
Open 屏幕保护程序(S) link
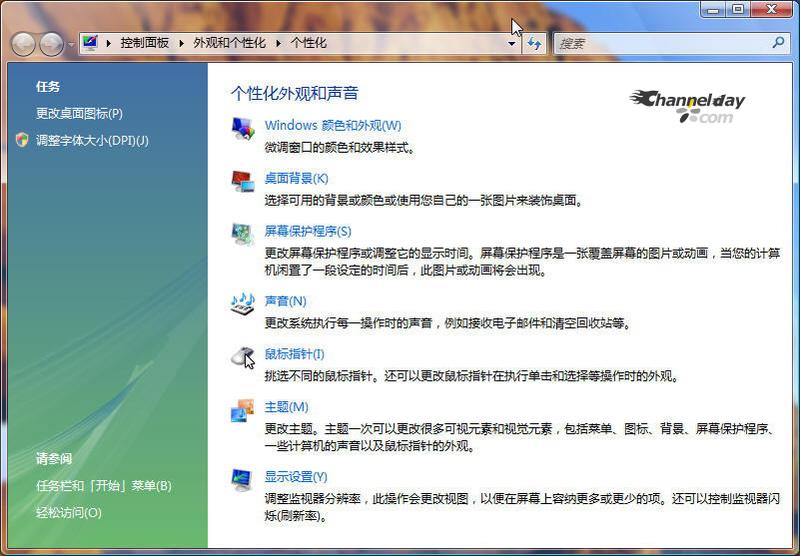tap(308, 231)
